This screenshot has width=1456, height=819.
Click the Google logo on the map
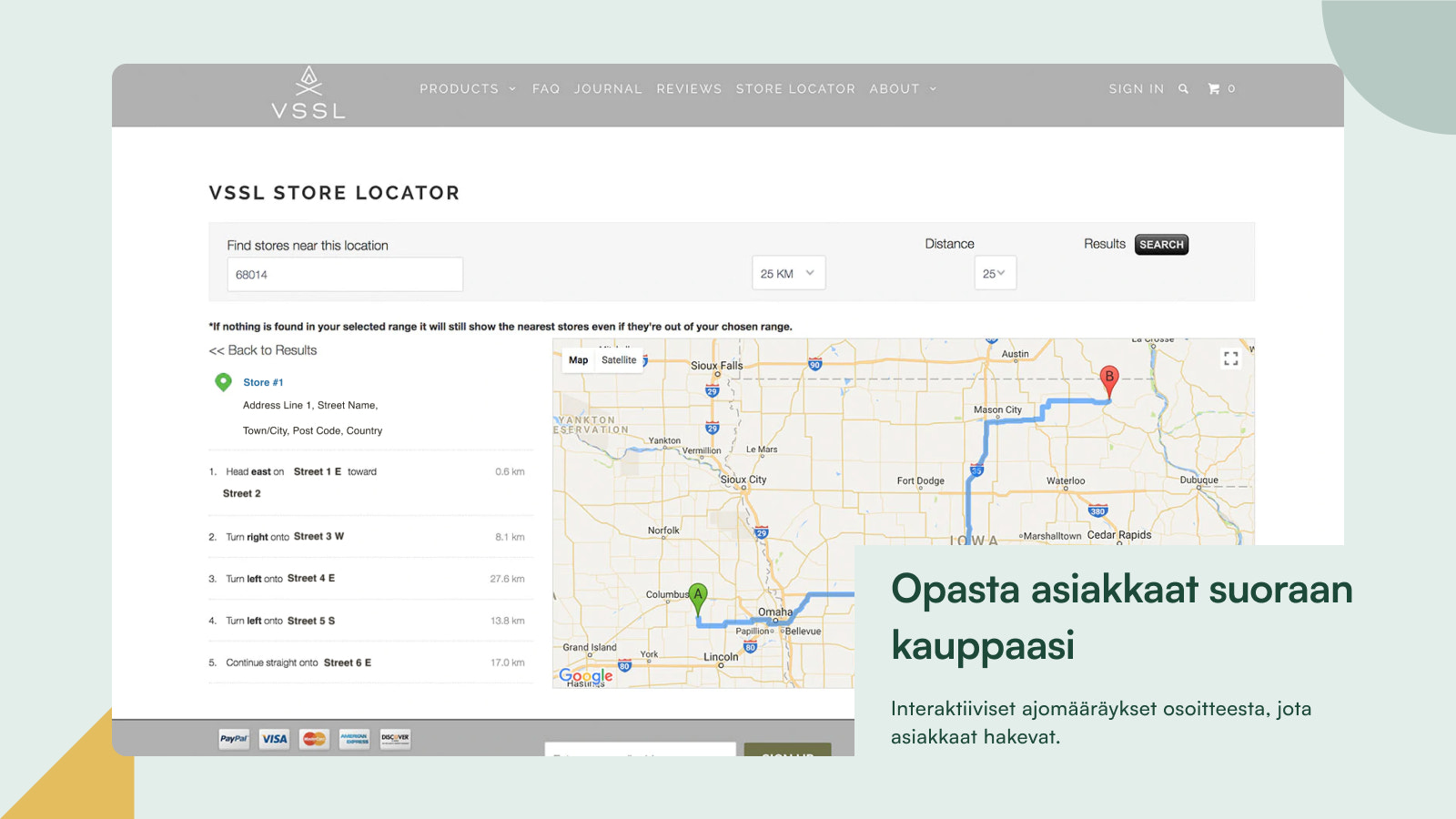coord(586,675)
